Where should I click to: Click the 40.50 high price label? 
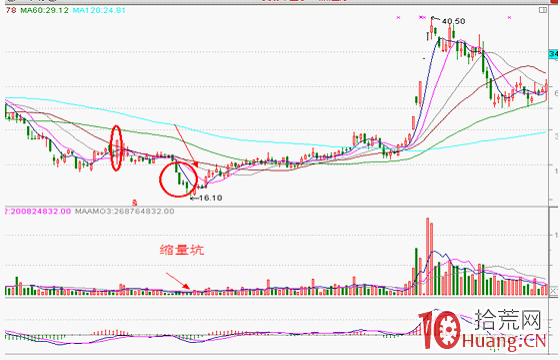(454, 21)
